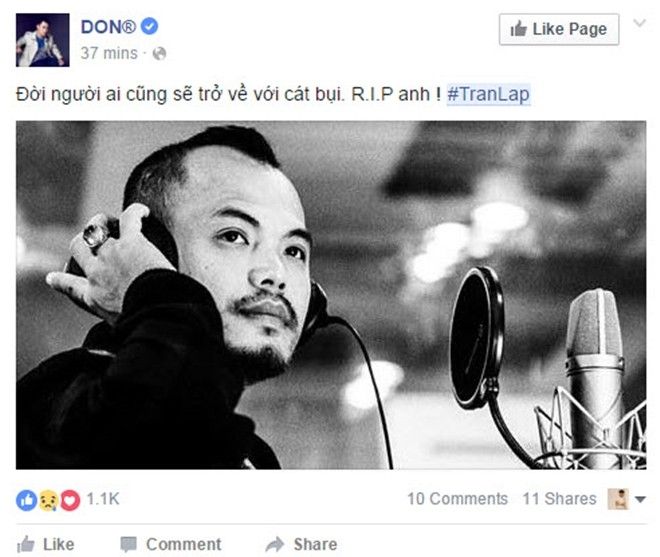Open the 11 Shares link
The height and width of the screenshot is (557, 660).
tap(559, 499)
